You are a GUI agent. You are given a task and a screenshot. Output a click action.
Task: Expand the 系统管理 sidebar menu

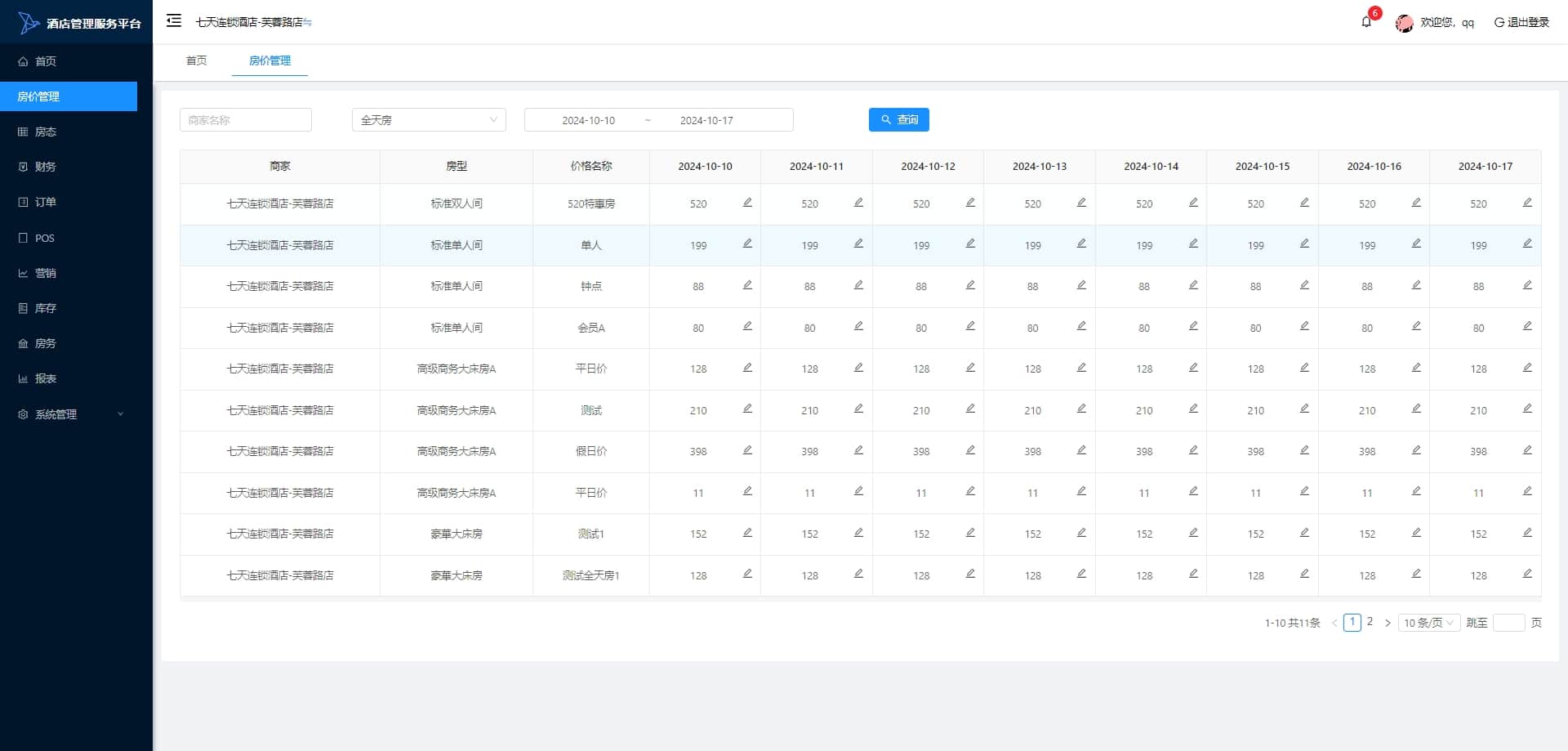click(69, 414)
